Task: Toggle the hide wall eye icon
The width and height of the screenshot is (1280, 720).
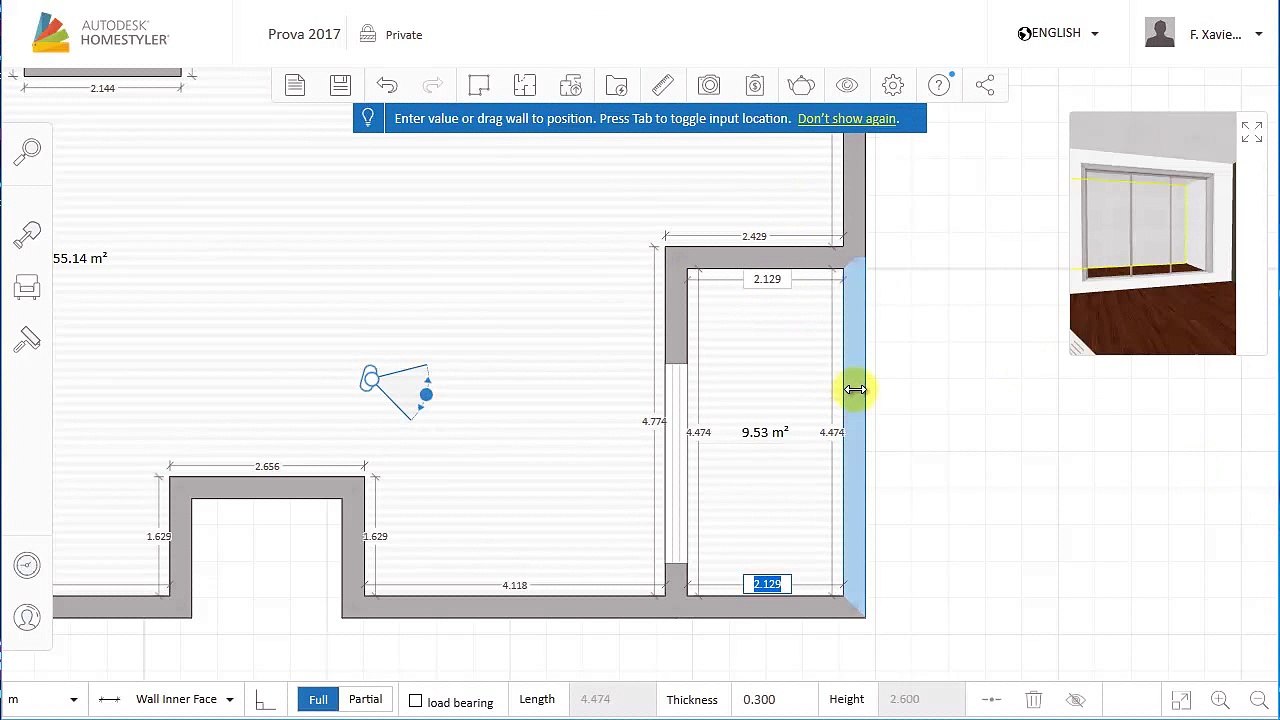Action: pyautogui.click(x=1076, y=700)
